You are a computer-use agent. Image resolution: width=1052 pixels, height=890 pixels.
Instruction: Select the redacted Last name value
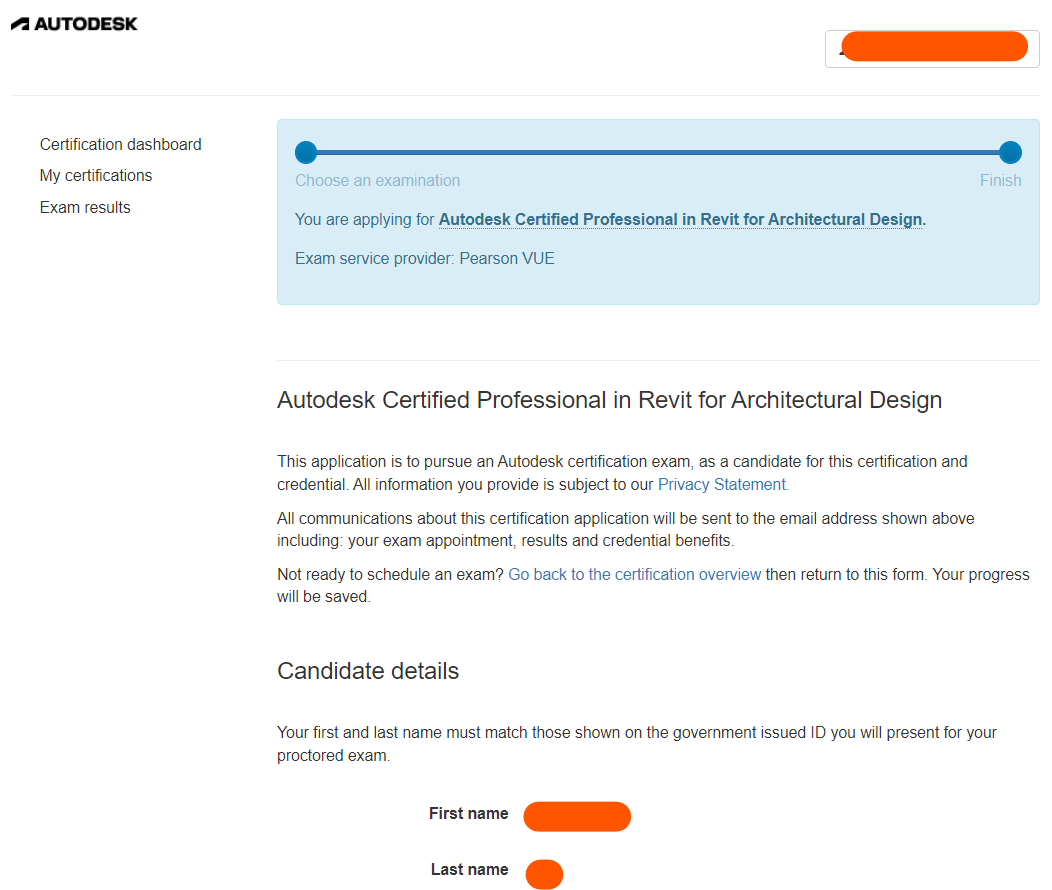[x=544, y=874]
